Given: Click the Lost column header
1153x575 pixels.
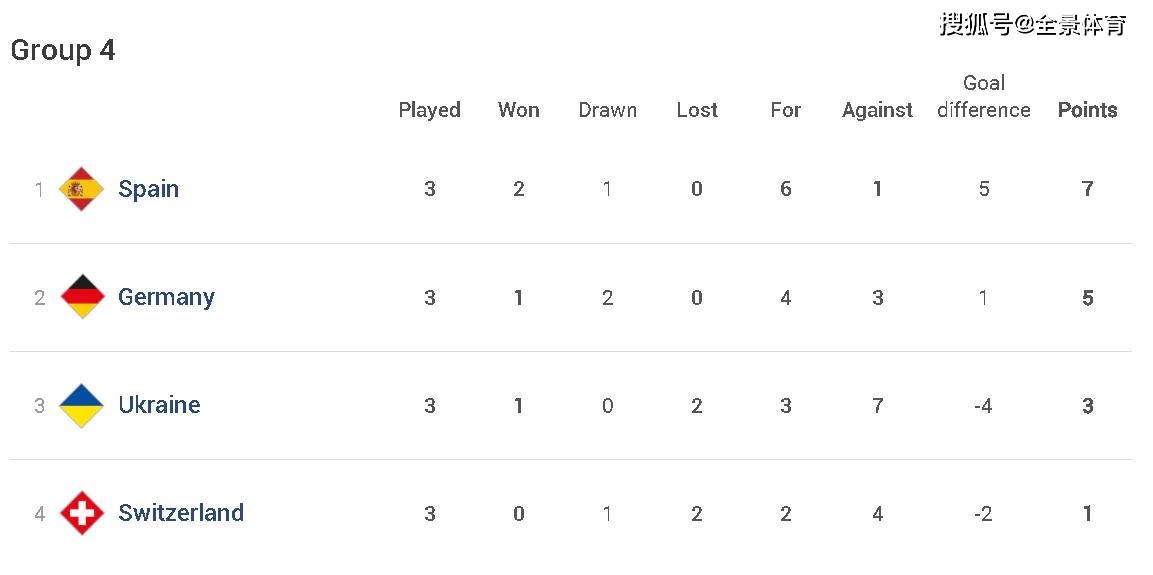Looking at the screenshot, I should (x=697, y=110).
